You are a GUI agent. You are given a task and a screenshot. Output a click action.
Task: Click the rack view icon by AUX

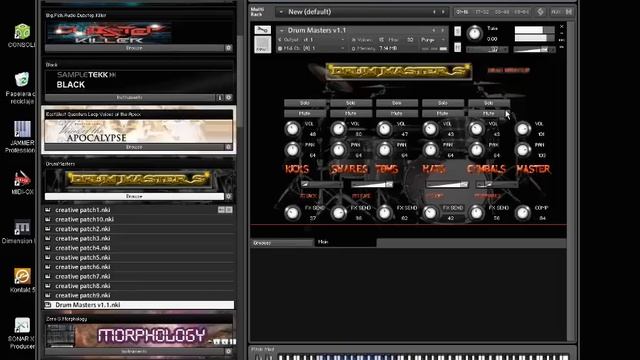pyautogui.click(x=540, y=12)
